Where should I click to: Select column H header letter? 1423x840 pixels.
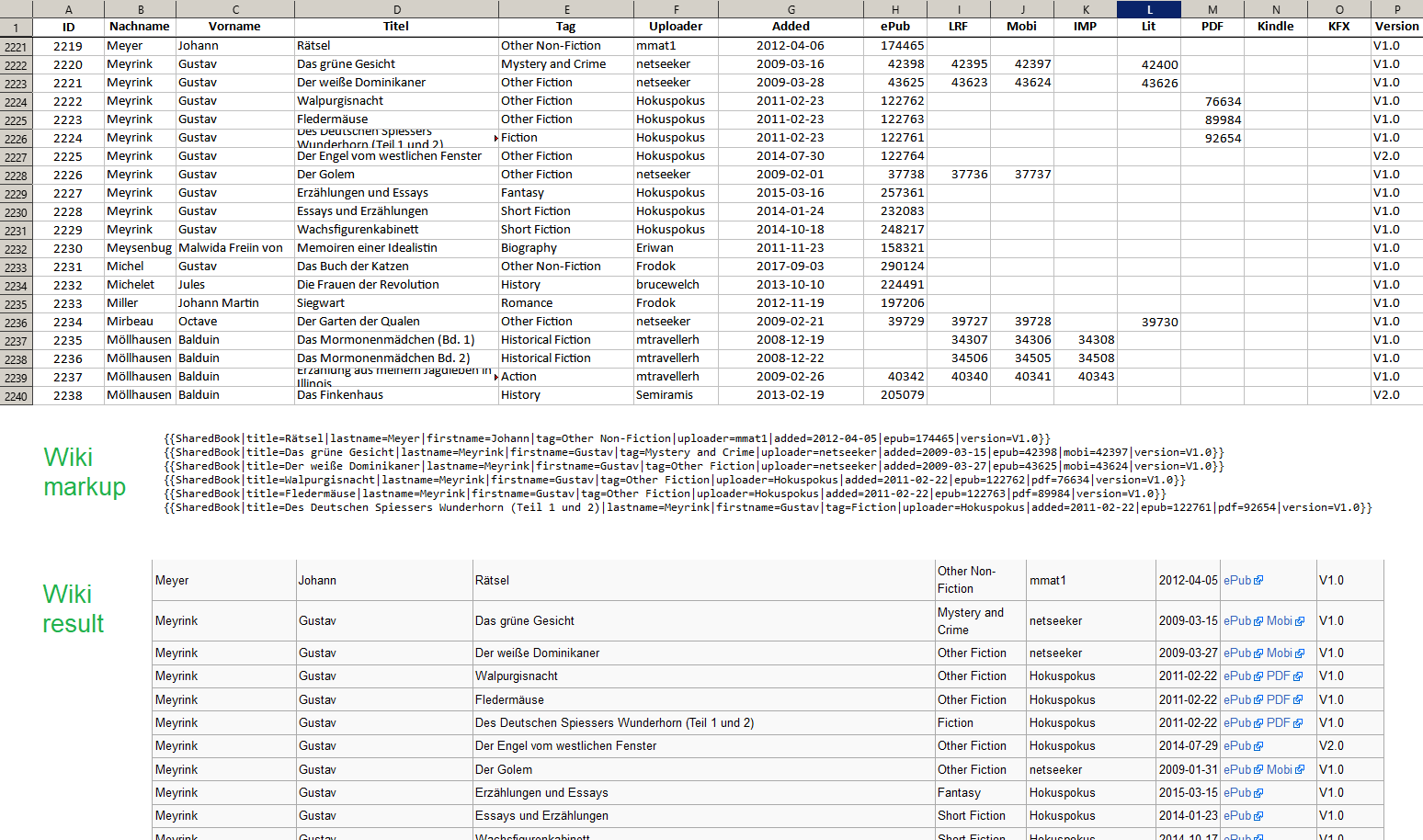click(x=895, y=9)
